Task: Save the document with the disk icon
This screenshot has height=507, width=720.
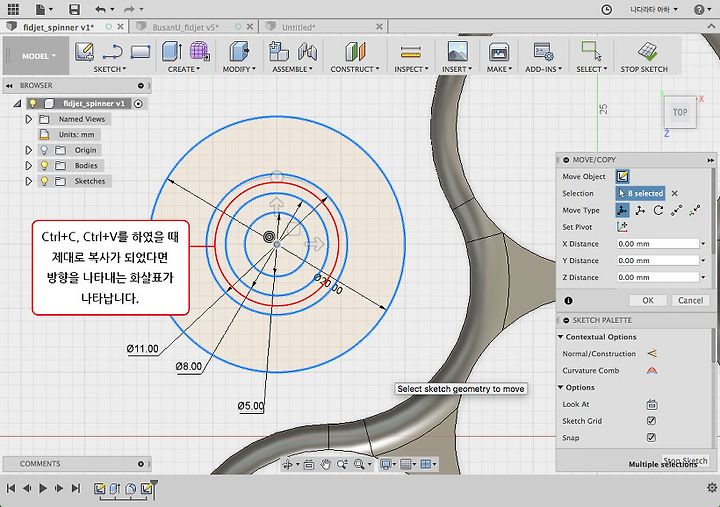Action: click(74, 9)
